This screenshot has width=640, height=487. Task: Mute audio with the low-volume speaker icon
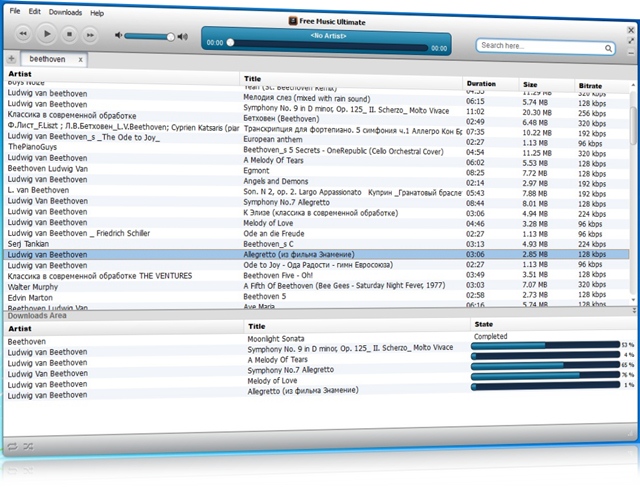(118, 36)
